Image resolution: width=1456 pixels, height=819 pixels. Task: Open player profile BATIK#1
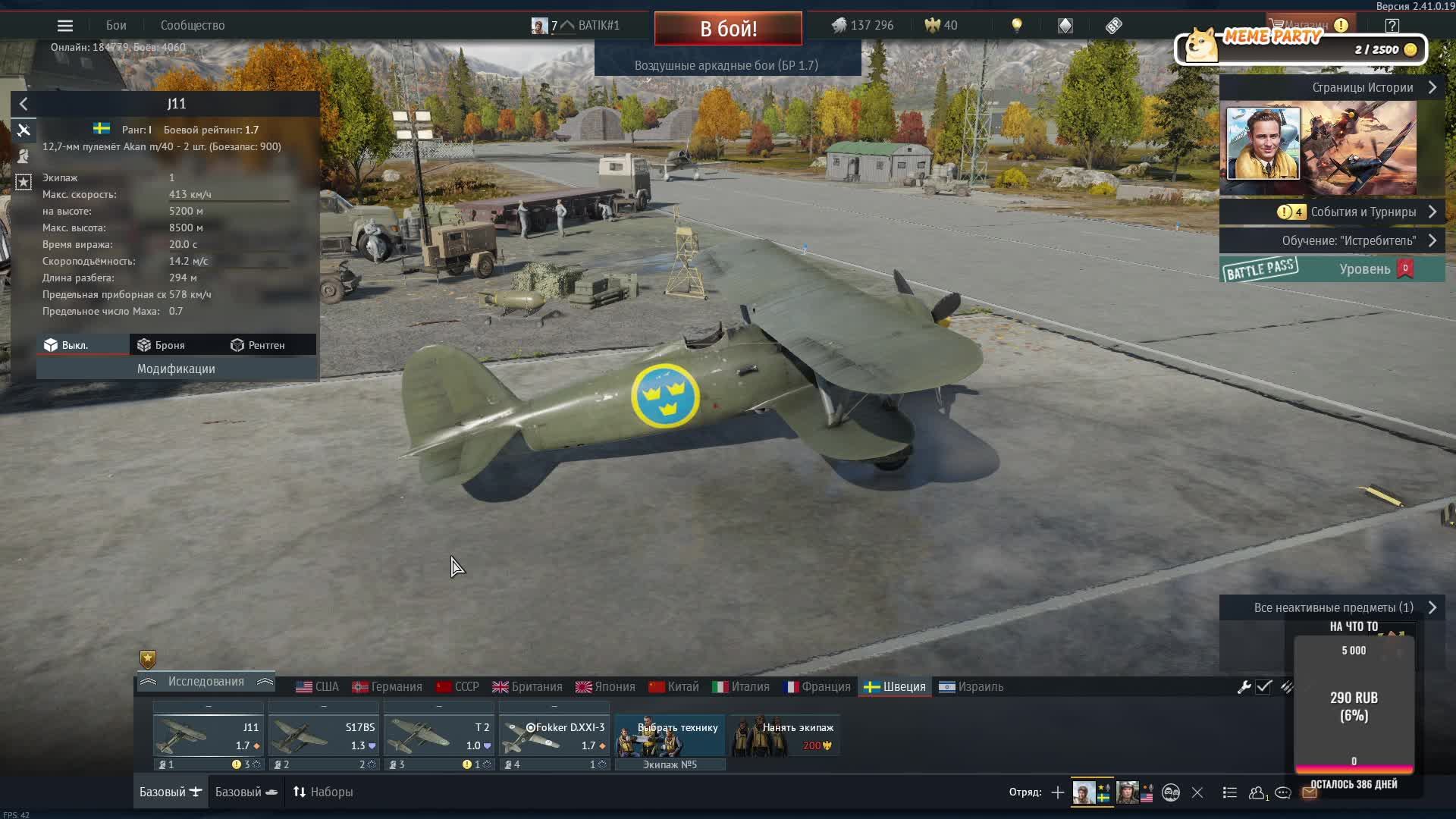tap(576, 25)
